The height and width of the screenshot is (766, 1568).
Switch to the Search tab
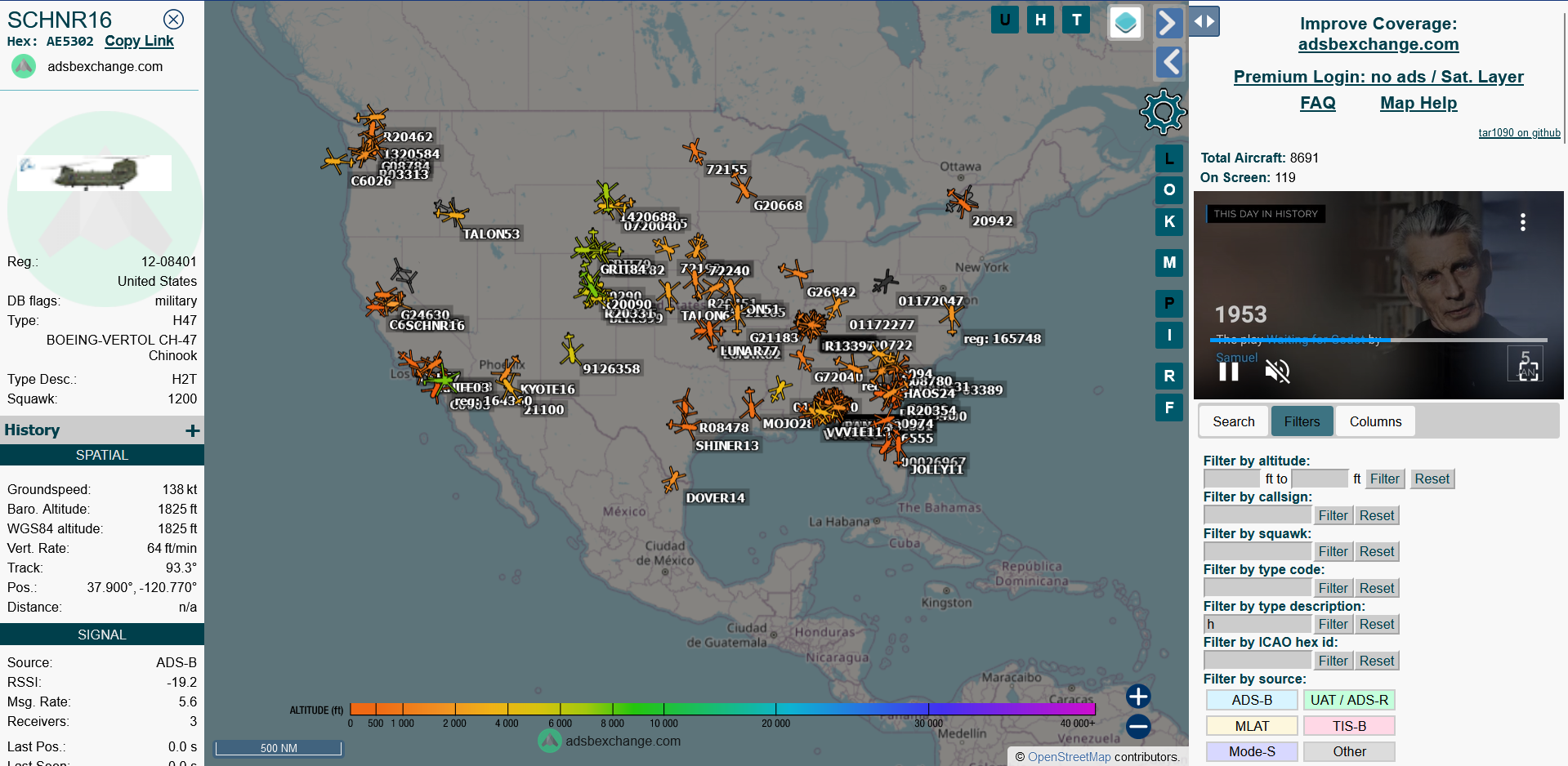pos(1233,421)
